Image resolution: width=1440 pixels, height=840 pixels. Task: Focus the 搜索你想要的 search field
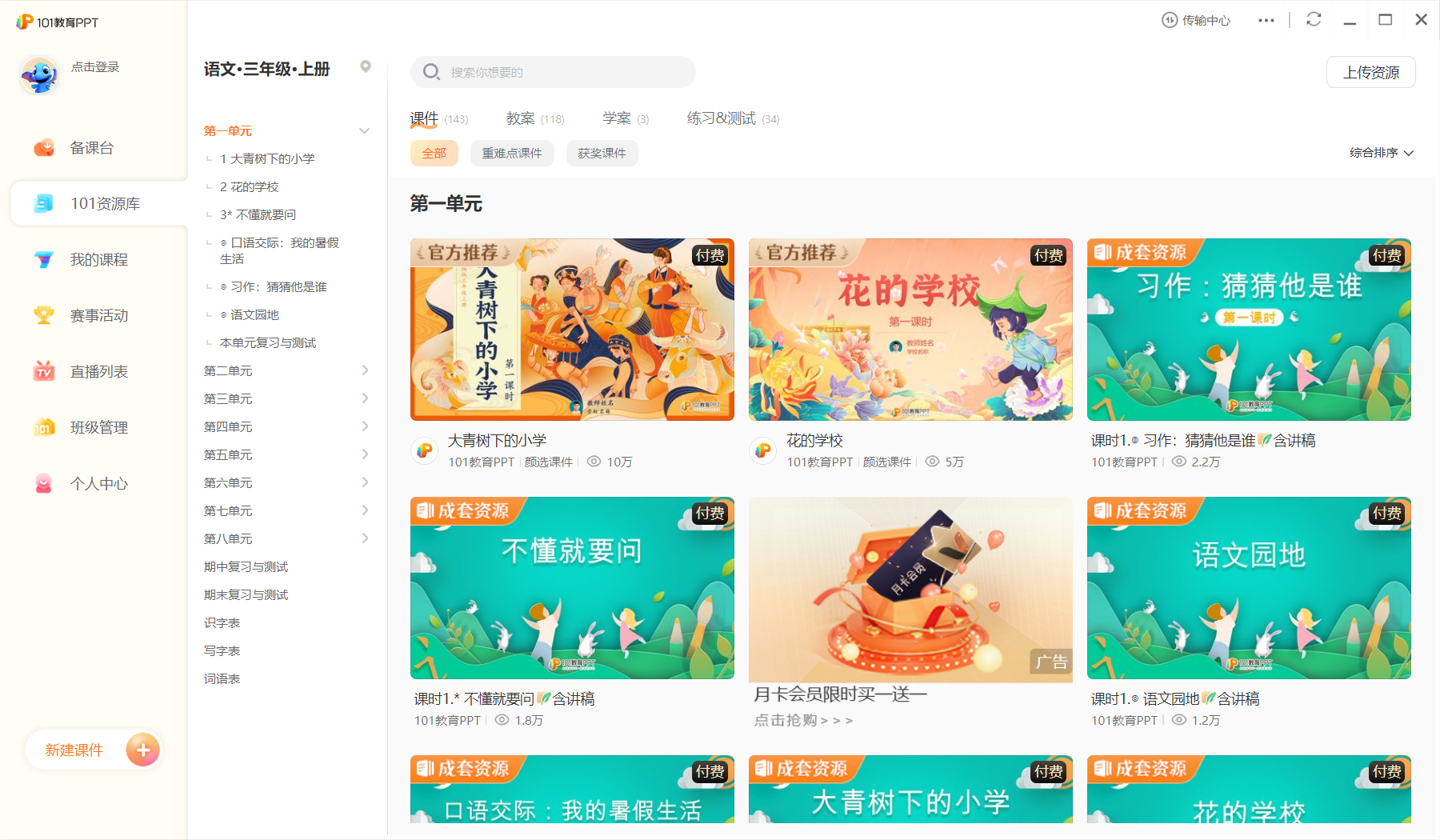pyautogui.click(x=553, y=72)
